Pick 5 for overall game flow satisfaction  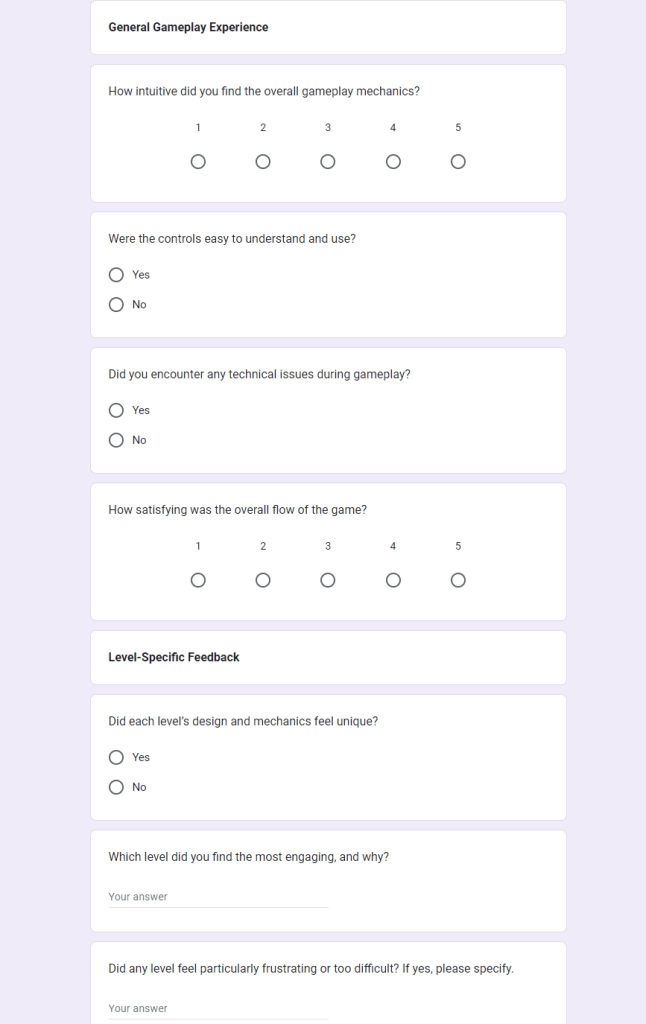point(458,580)
